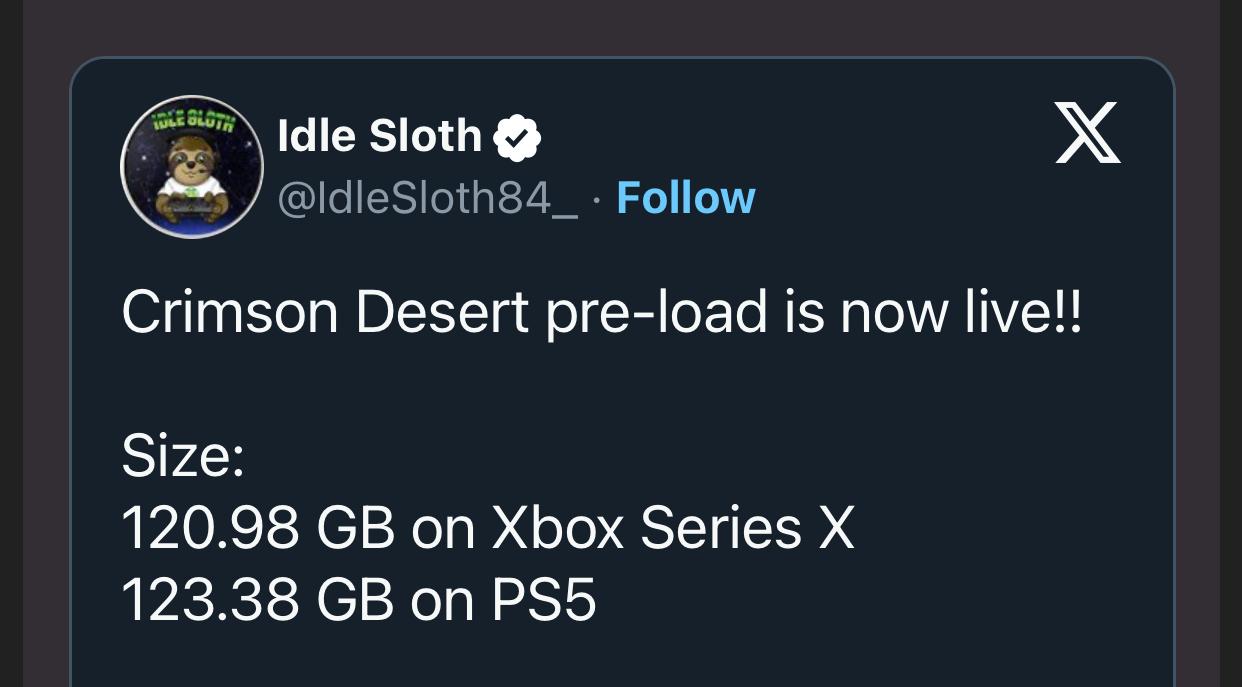Image resolution: width=1242 pixels, height=687 pixels.
Task: Click the 'Size:' label in tweet
Action: (183, 457)
